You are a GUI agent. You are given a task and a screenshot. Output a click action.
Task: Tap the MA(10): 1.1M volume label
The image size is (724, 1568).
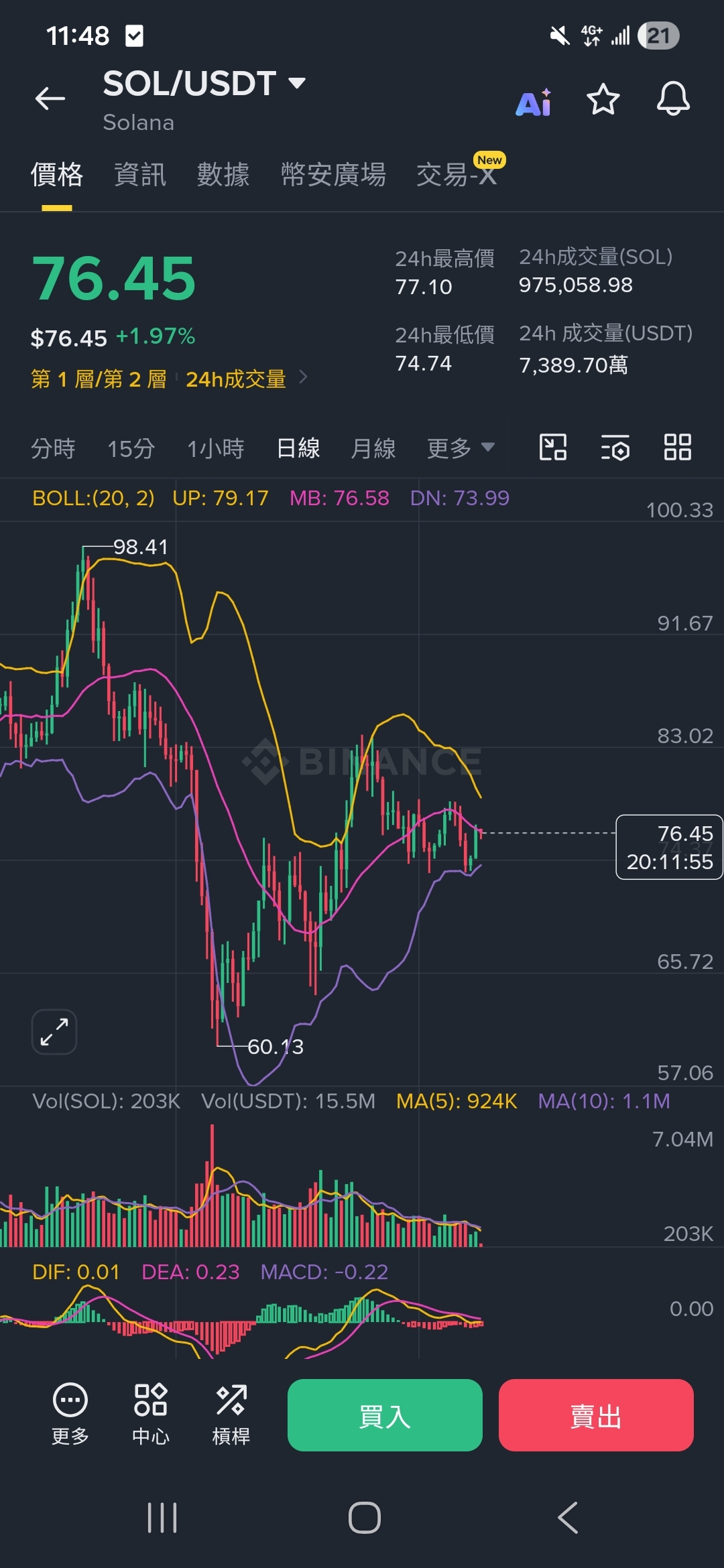tap(604, 1101)
